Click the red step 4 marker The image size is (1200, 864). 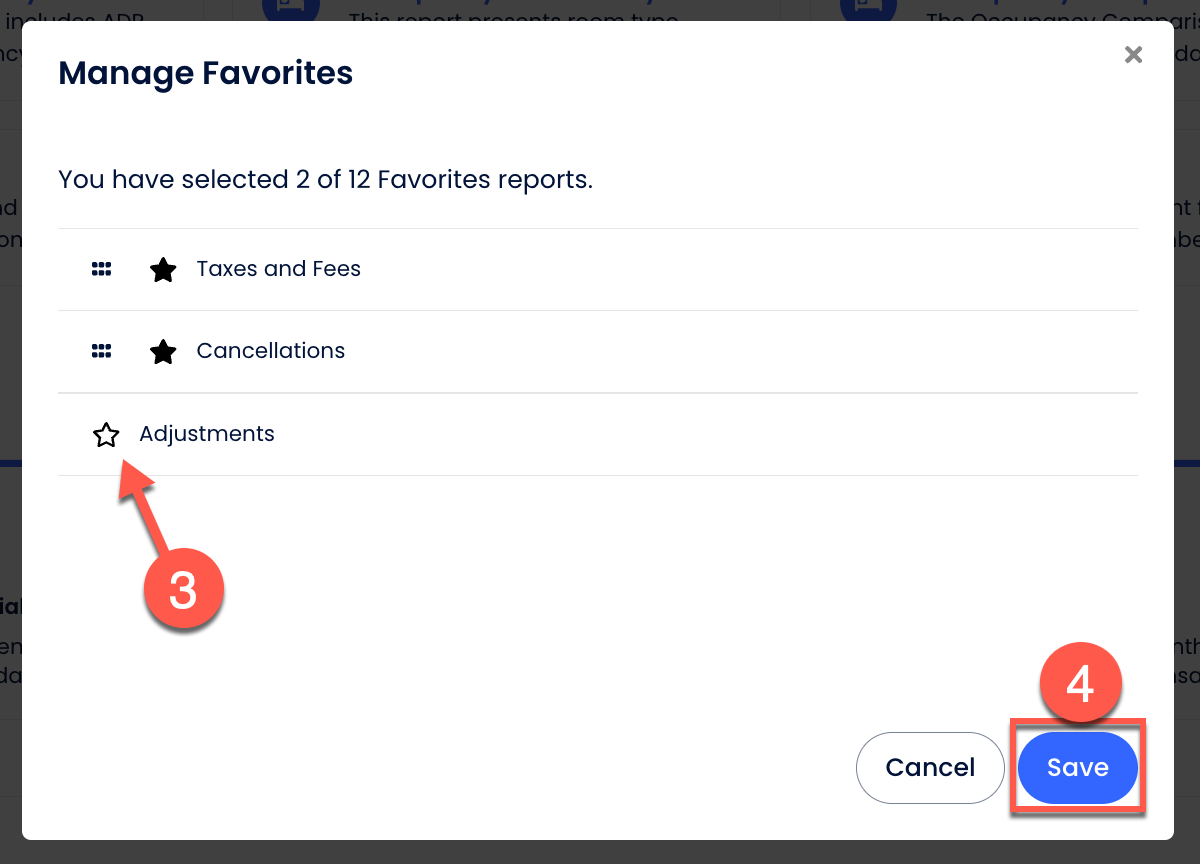pos(1080,685)
